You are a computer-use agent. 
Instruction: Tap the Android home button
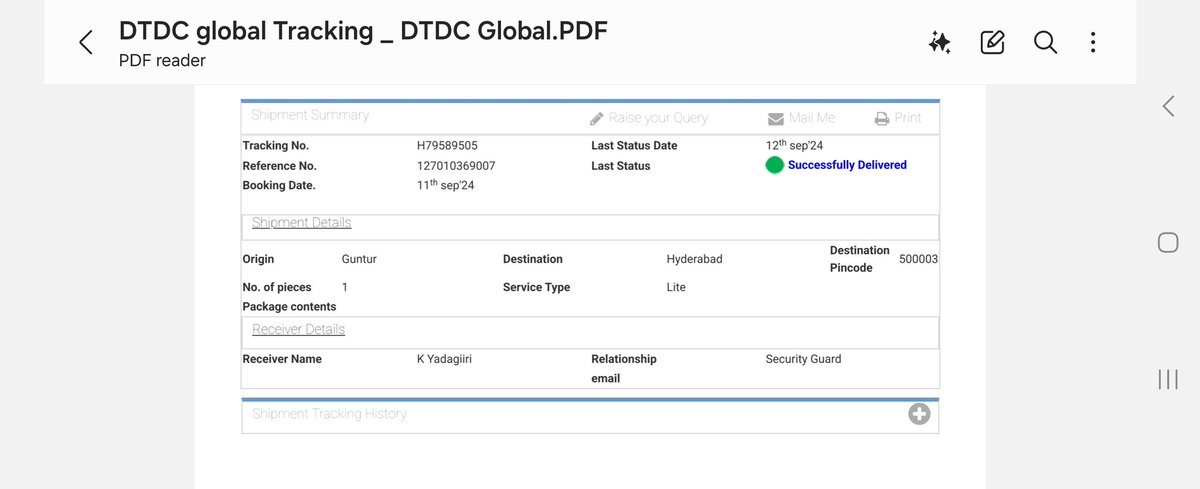pos(1167,243)
